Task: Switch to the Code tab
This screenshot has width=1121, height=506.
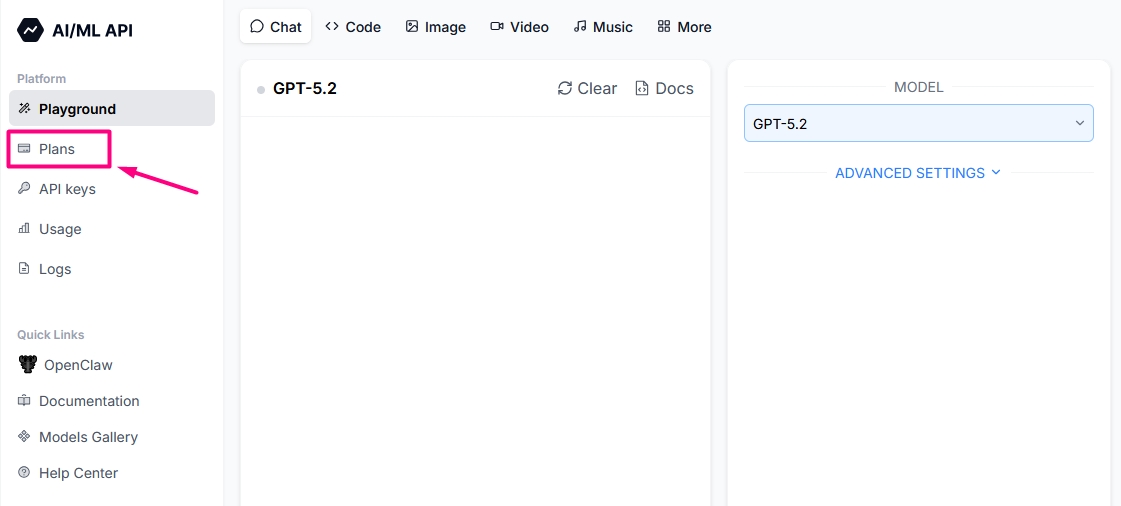Action: point(352,26)
